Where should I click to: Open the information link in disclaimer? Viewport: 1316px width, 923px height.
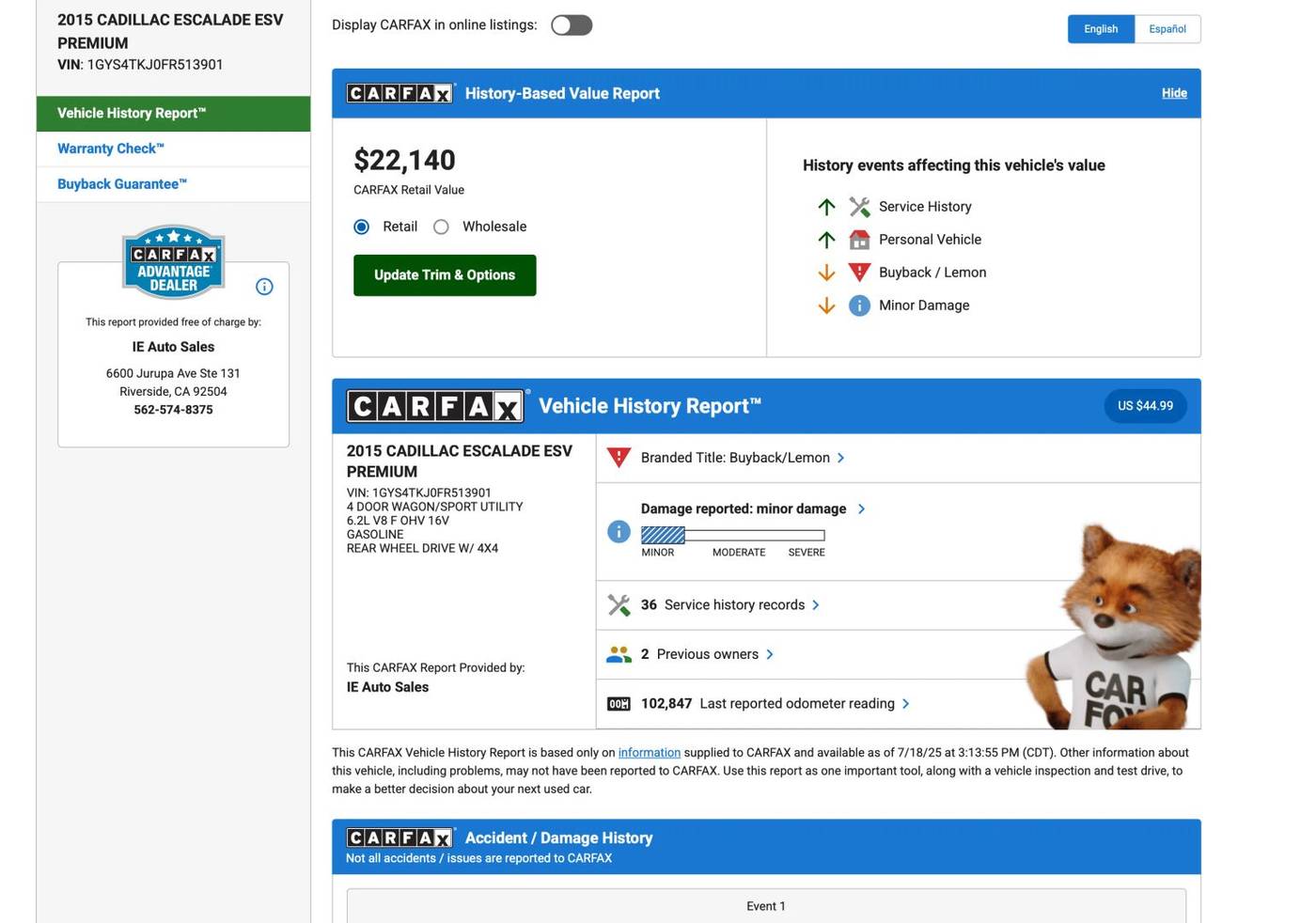(650, 753)
